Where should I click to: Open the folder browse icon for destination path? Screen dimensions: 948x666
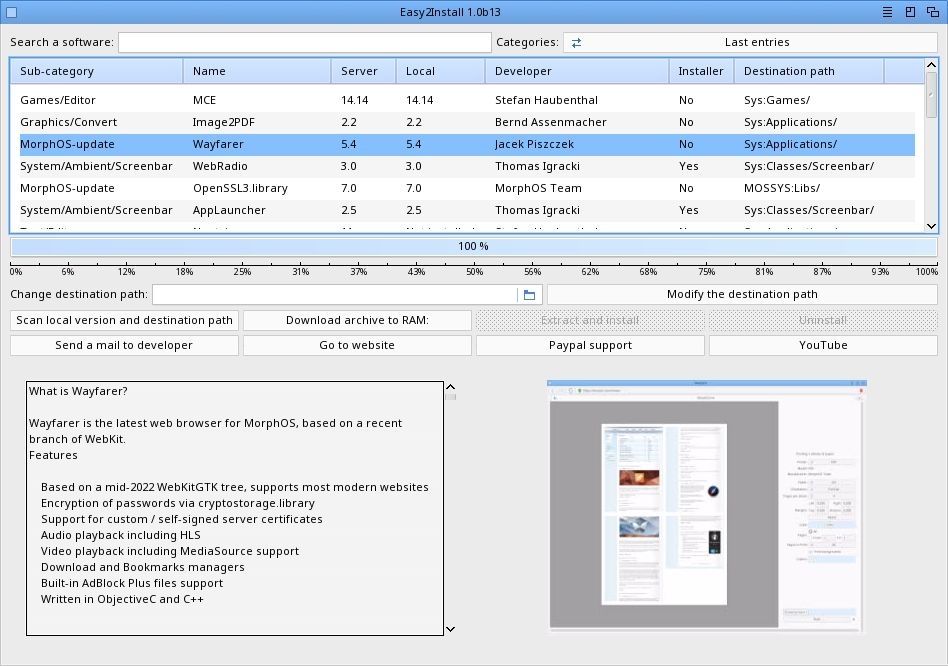529,295
